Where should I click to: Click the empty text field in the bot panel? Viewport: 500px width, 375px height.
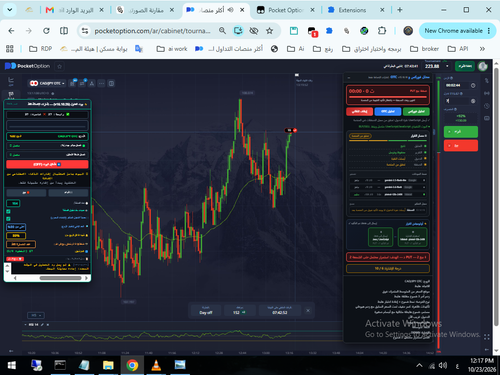point(47,125)
